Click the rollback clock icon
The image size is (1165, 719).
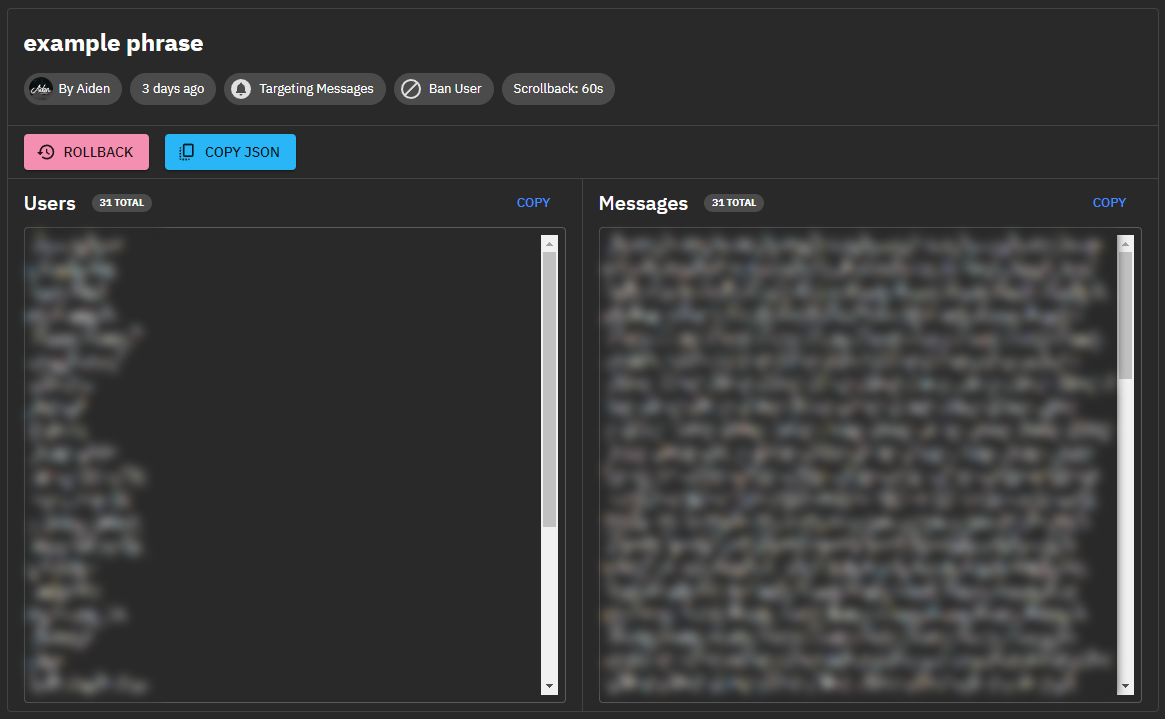point(45,151)
